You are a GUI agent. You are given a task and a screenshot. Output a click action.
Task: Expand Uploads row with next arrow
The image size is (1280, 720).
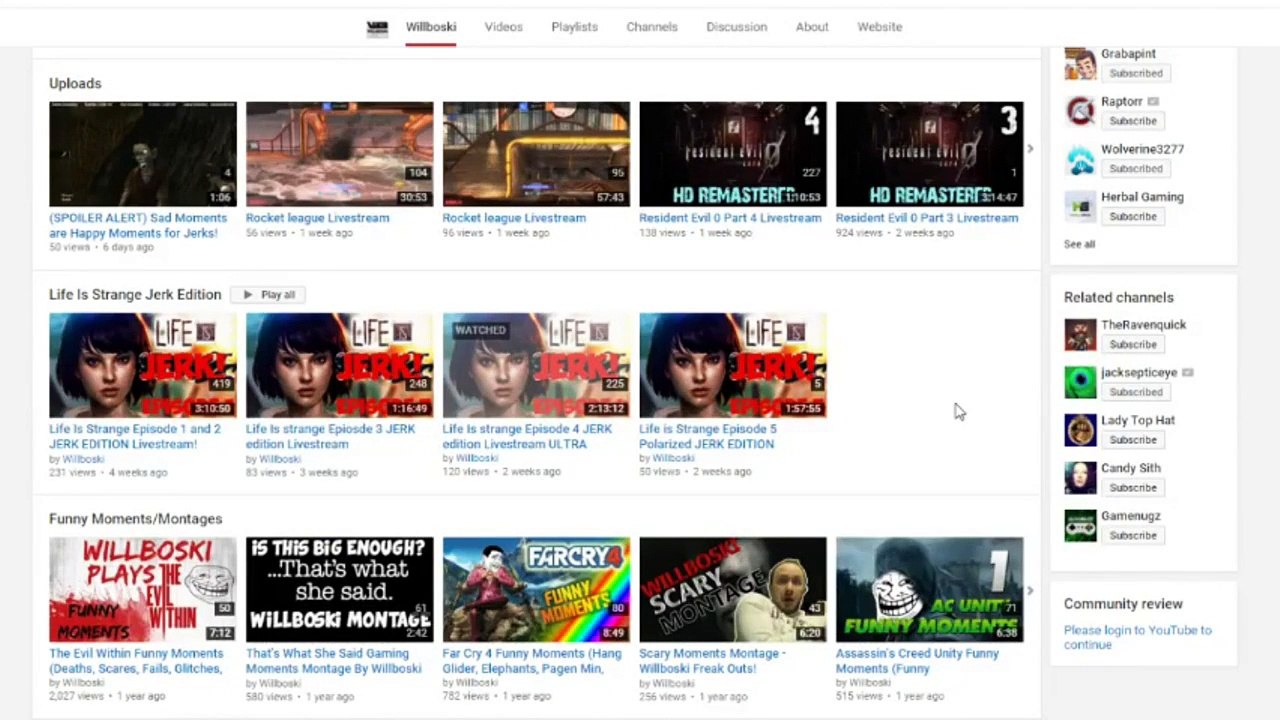coord(1030,150)
